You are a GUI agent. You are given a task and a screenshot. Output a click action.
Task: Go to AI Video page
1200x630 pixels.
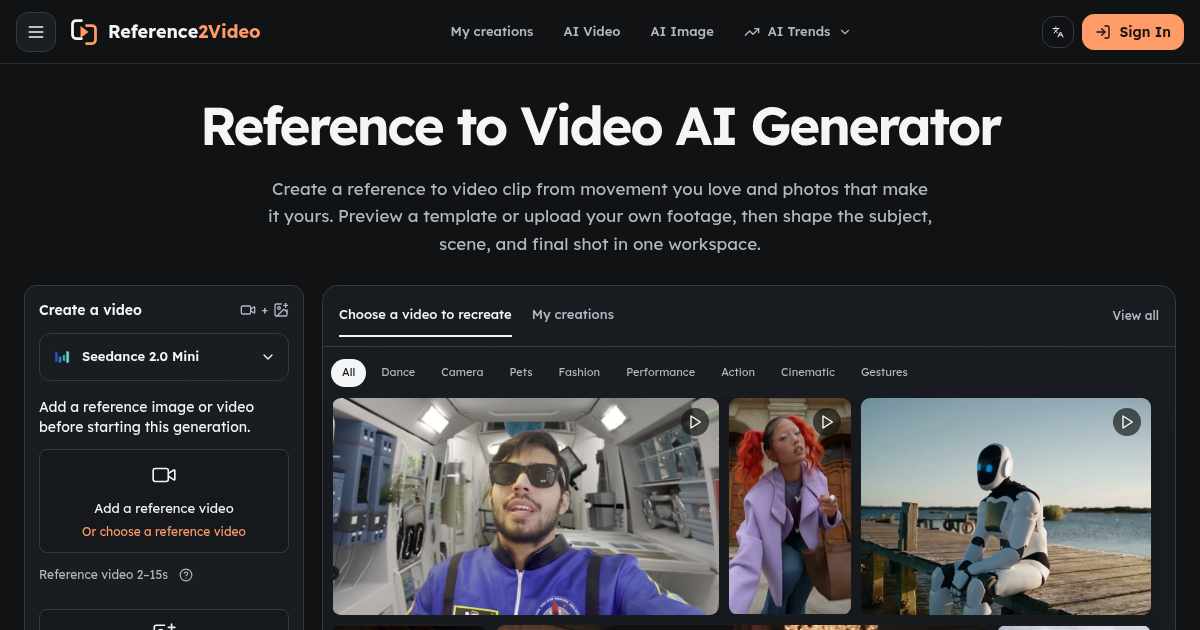592,32
